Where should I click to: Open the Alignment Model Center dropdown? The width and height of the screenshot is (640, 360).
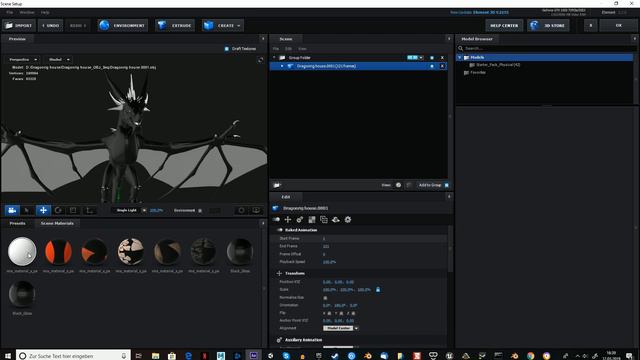click(x=341, y=328)
